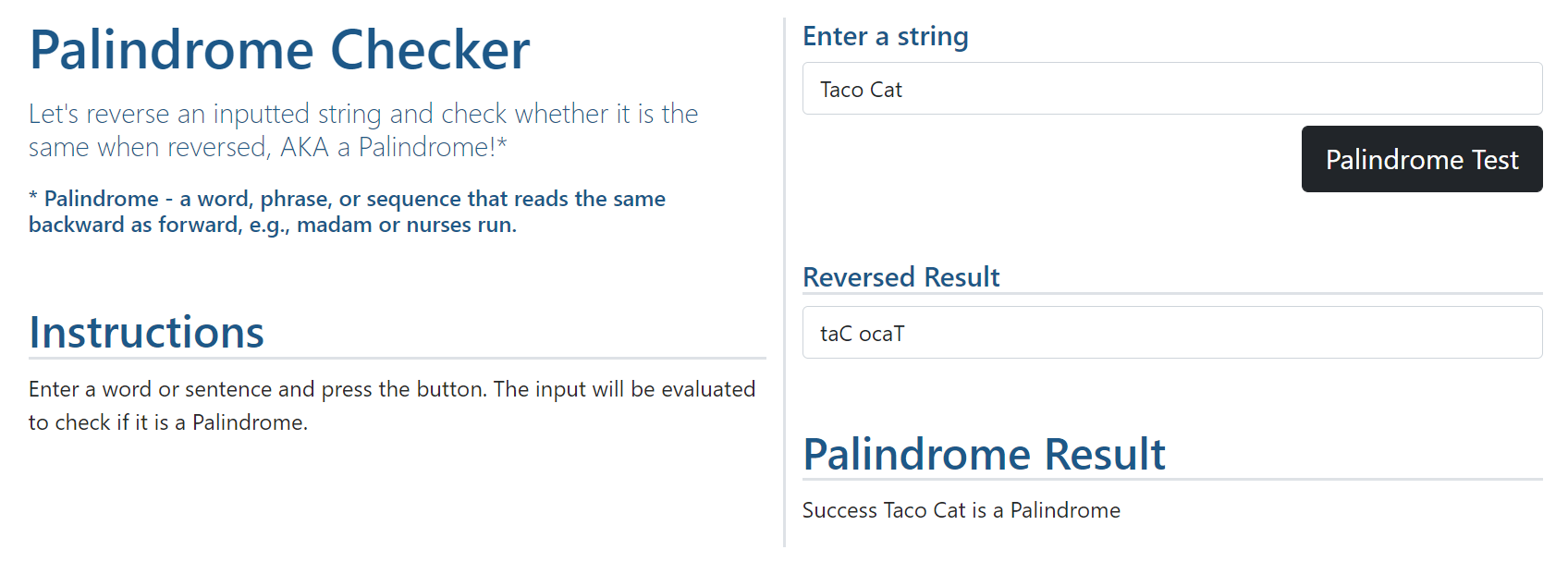Click the palindrome definition text
The width and height of the screenshot is (1568, 562).
click(x=347, y=211)
